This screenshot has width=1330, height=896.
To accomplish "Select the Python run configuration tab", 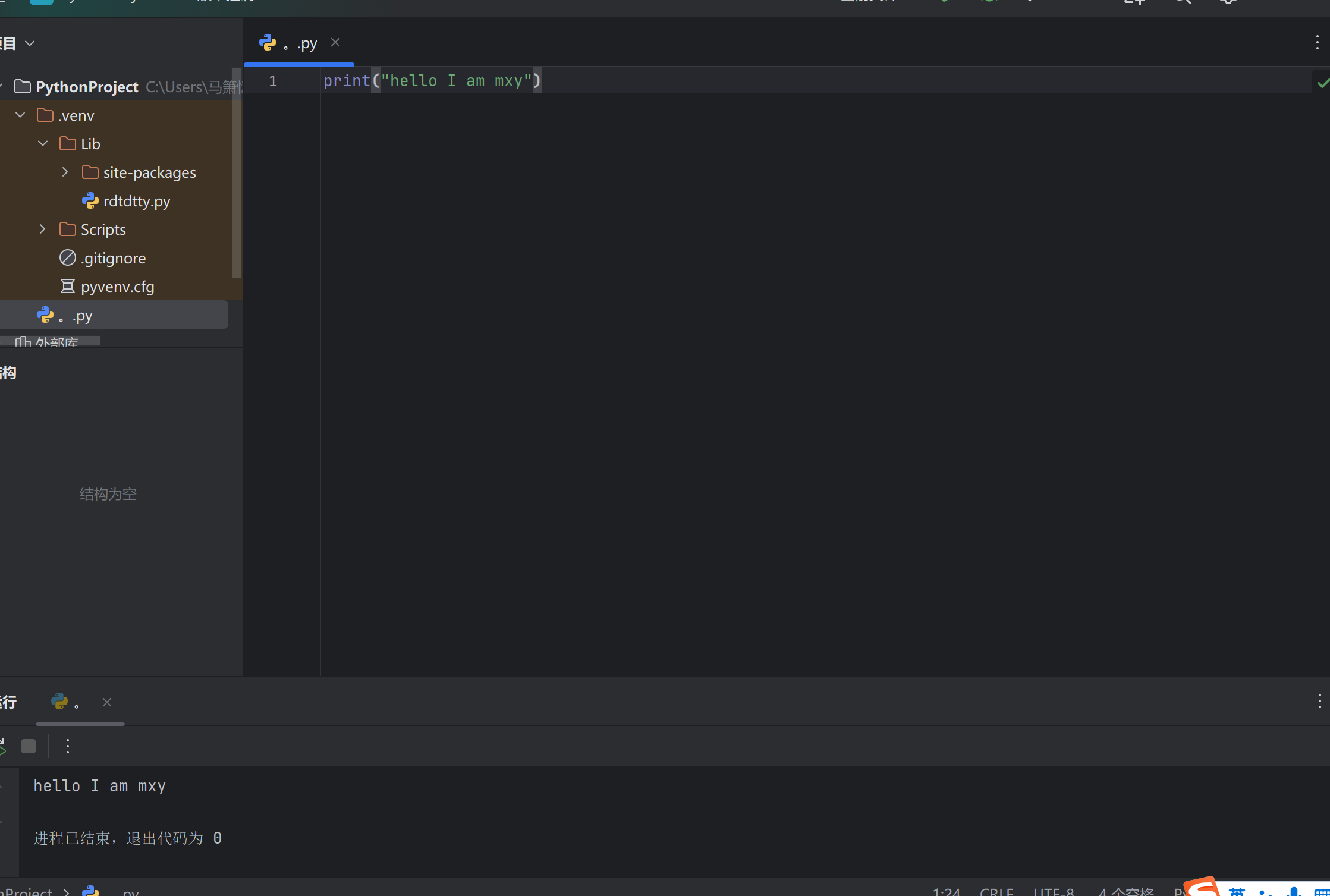I will (x=67, y=702).
